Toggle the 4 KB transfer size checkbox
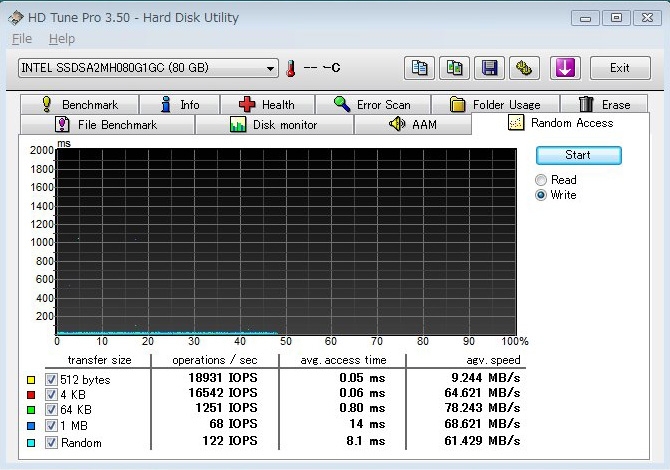This screenshot has height=470, width=670. [x=51, y=395]
